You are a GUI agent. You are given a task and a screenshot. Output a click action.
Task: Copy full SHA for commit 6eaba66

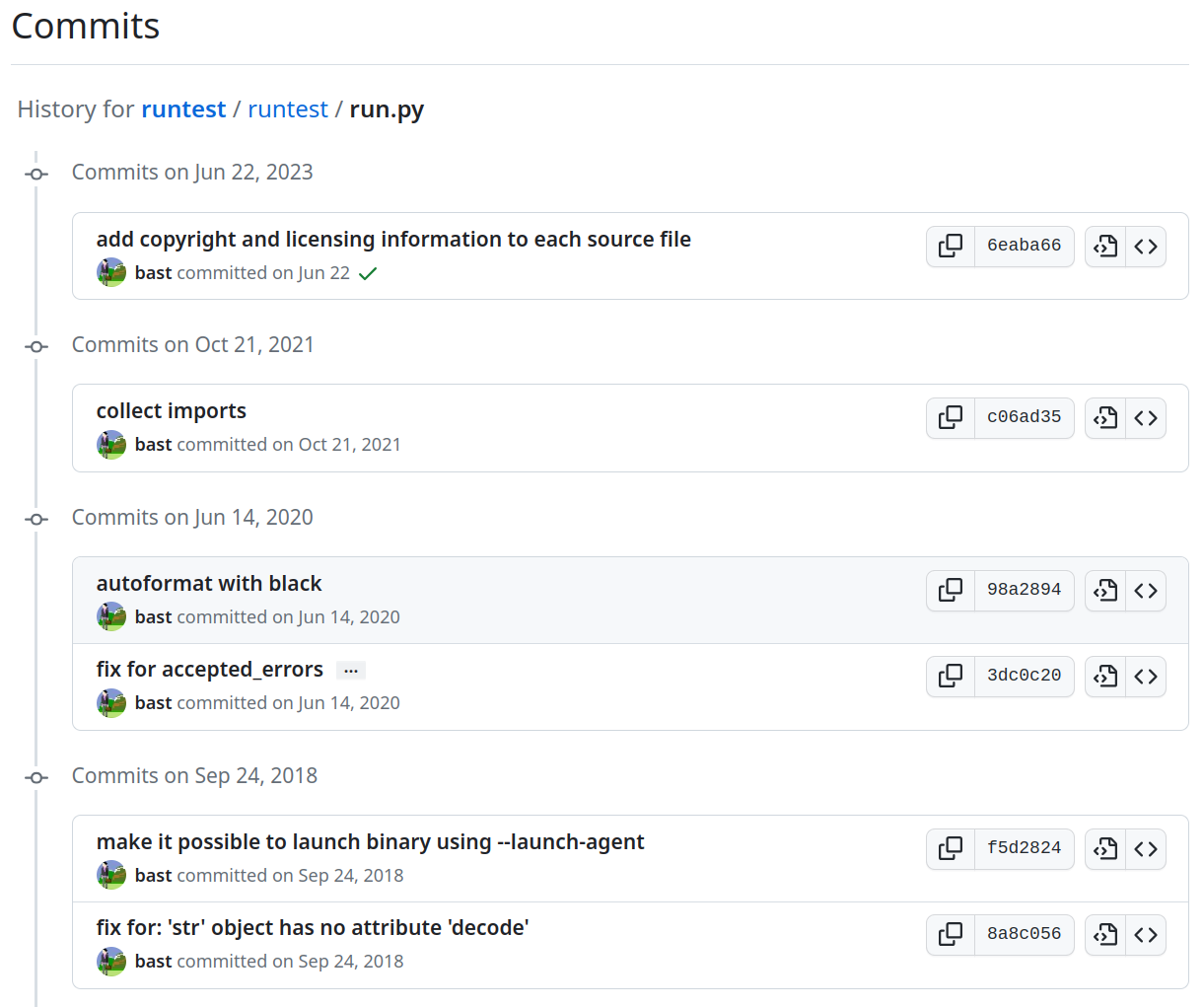tap(951, 246)
